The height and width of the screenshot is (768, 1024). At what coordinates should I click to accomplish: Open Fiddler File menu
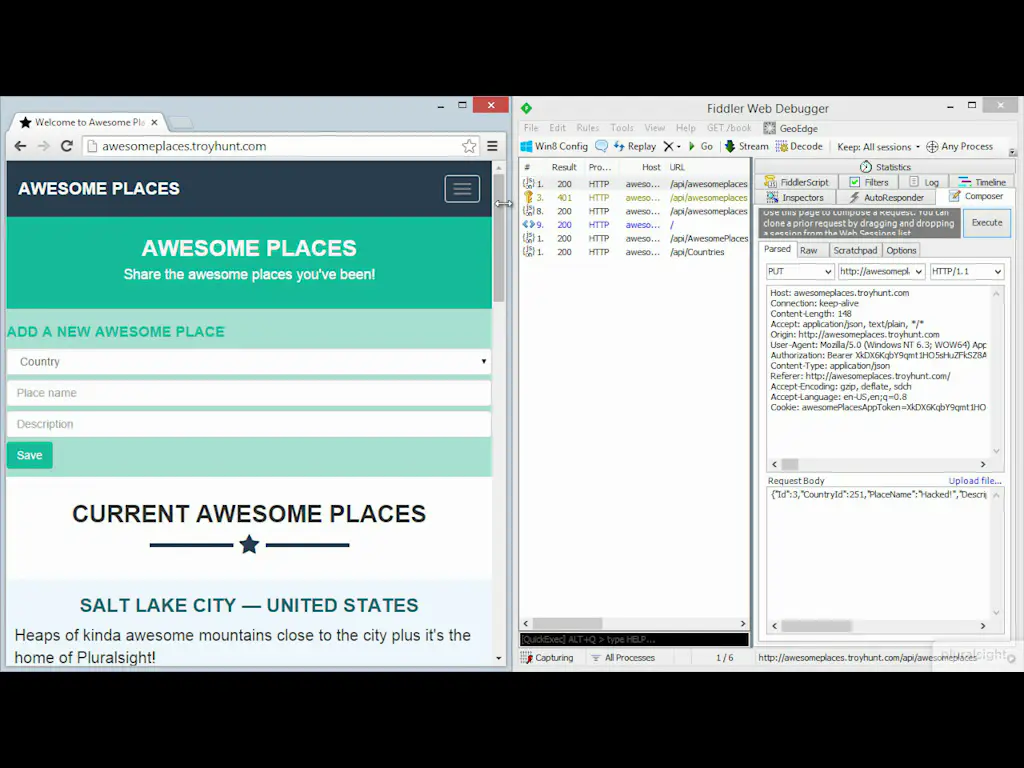click(531, 128)
